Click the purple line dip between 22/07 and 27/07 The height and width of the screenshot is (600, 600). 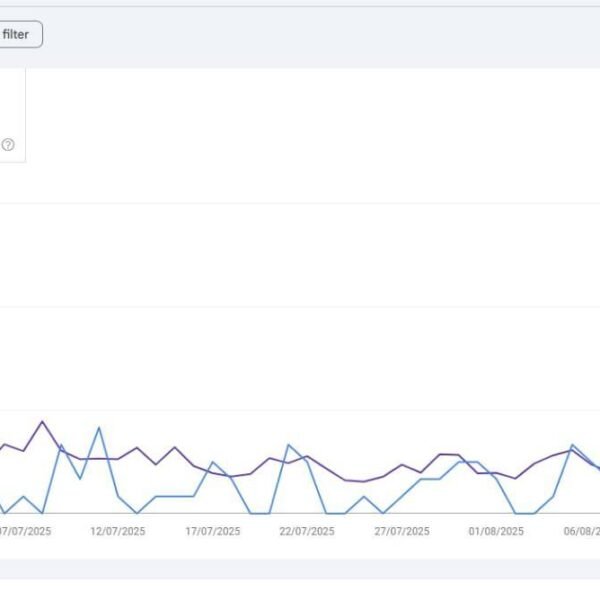[x=363, y=482]
